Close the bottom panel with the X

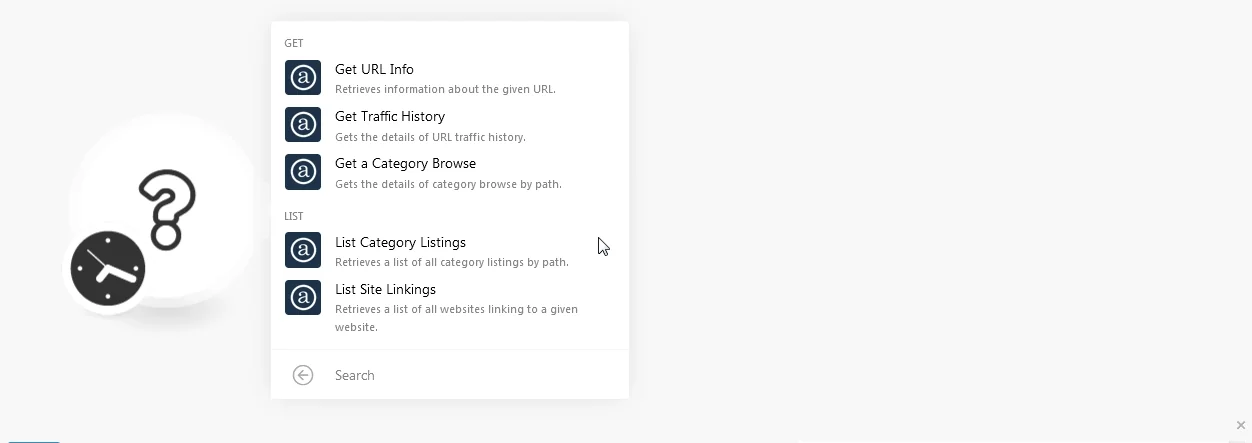(1241, 425)
